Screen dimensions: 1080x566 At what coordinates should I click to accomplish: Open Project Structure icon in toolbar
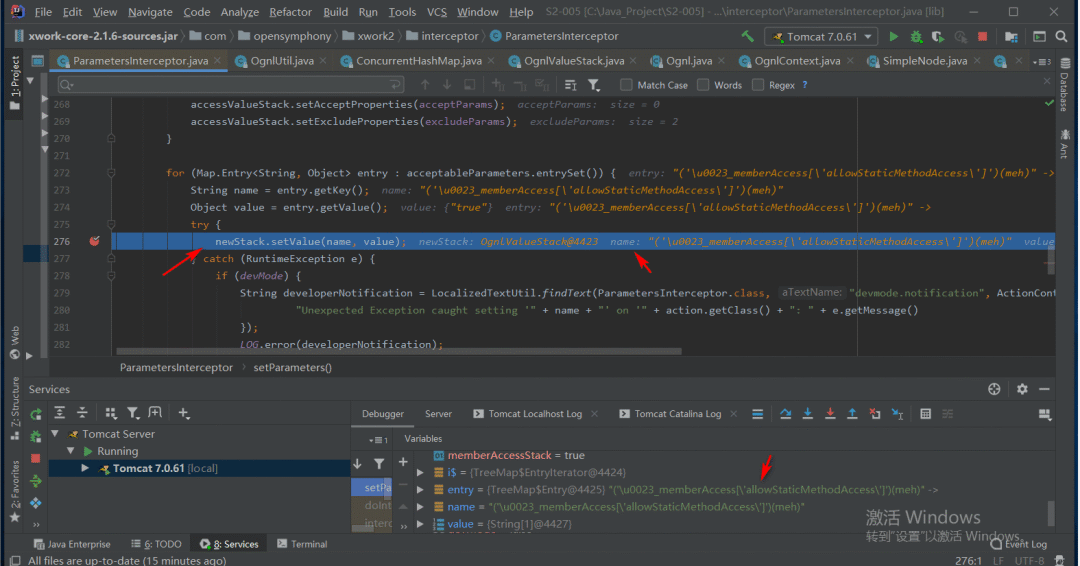point(1012,36)
